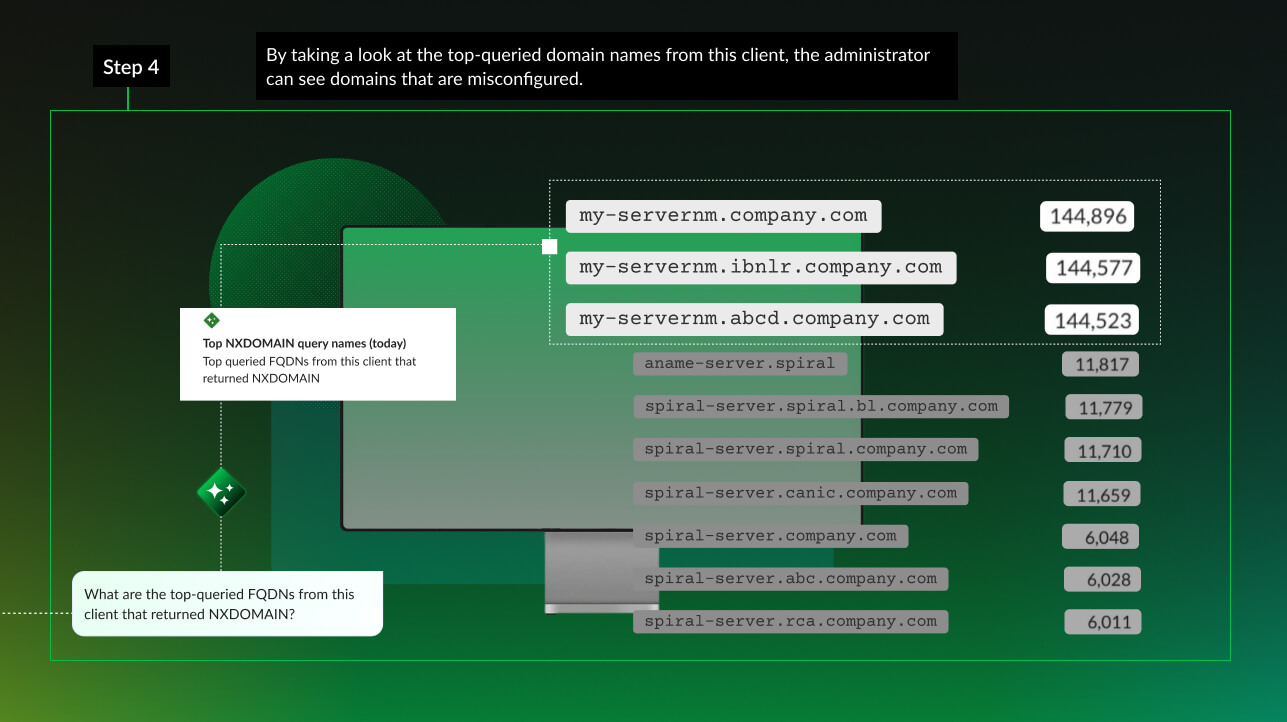Click the administrator misconfigured domains caption
Image resolution: width=1287 pixels, height=722 pixels.
click(606, 66)
